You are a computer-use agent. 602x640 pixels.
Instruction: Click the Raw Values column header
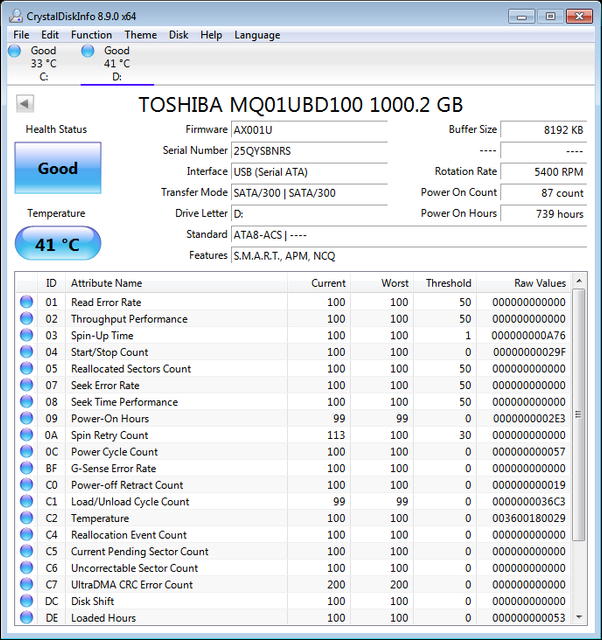524,283
